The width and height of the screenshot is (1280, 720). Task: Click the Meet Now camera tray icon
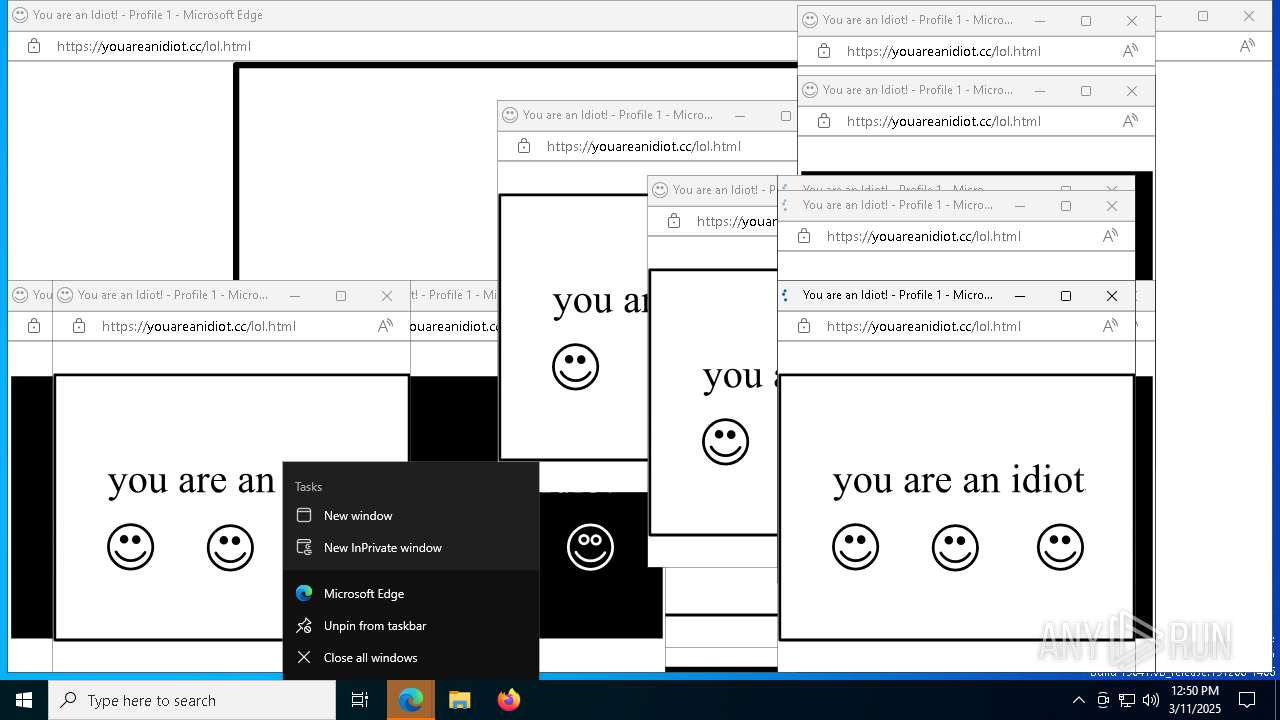pyautogui.click(x=1103, y=700)
